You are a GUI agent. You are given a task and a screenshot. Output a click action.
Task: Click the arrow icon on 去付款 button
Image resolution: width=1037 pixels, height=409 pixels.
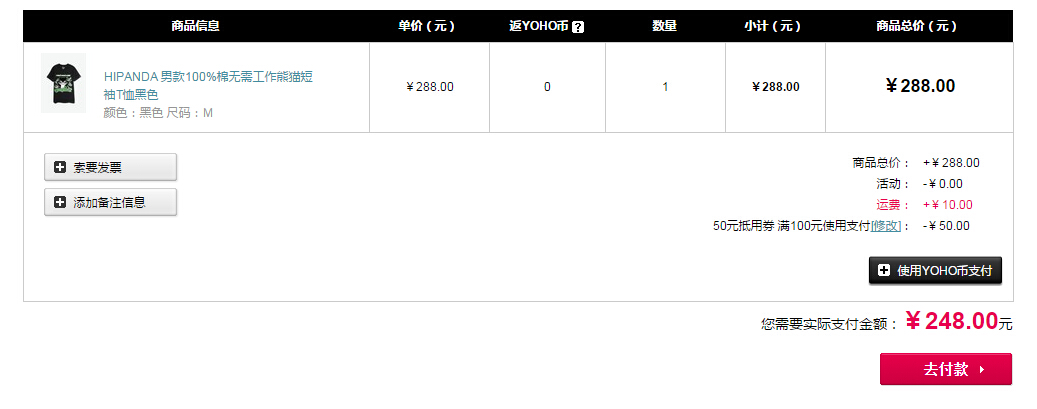(x=981, y=370)
